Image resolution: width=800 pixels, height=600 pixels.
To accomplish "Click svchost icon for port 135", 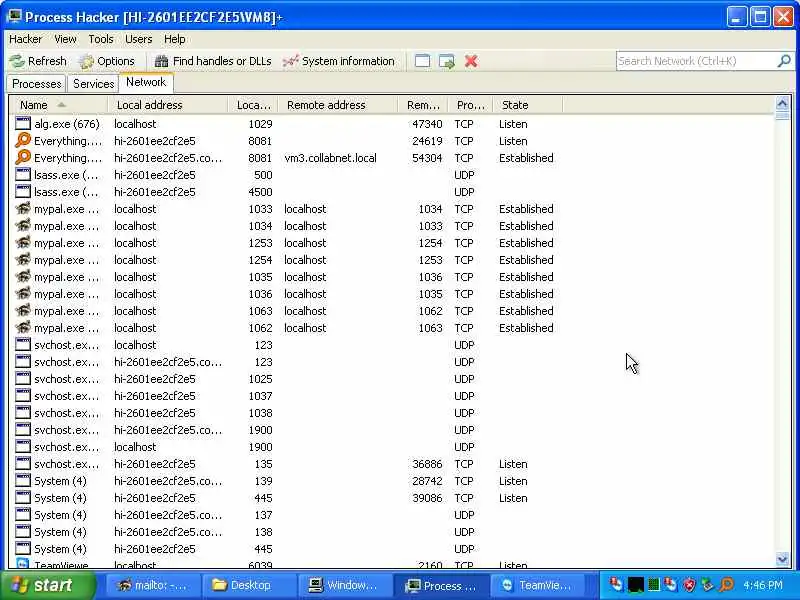I will click(23, 463).
